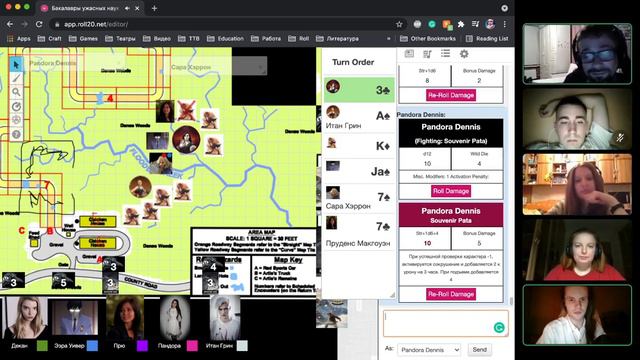Open the Литература bookmarks folder
640x360 pixels.
tap(338, 39)
